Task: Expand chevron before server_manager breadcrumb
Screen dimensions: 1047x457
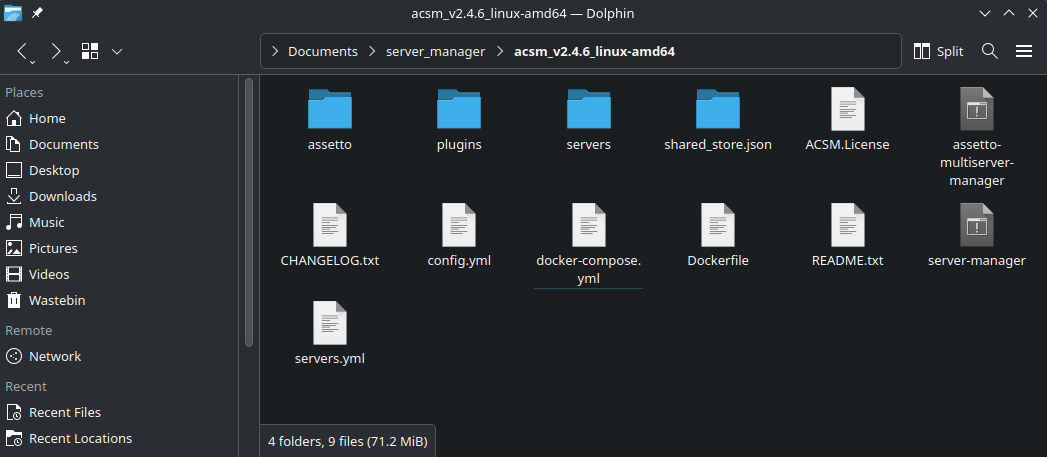Action: 372,51
